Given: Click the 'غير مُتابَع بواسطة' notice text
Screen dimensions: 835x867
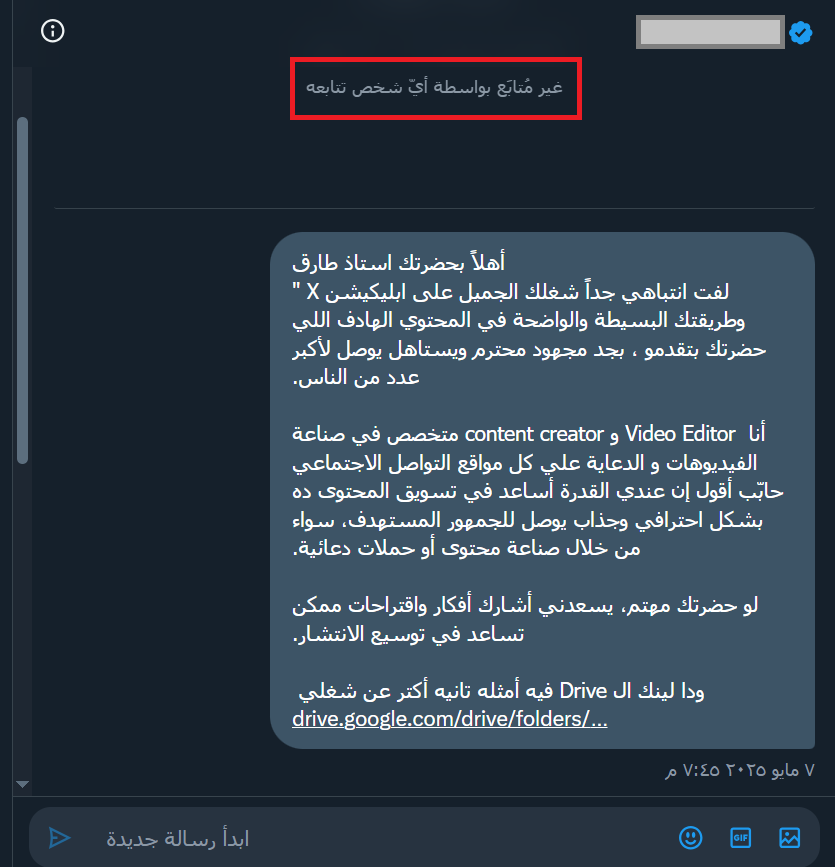Looking at the screenshot, I should tap(435, 87).
